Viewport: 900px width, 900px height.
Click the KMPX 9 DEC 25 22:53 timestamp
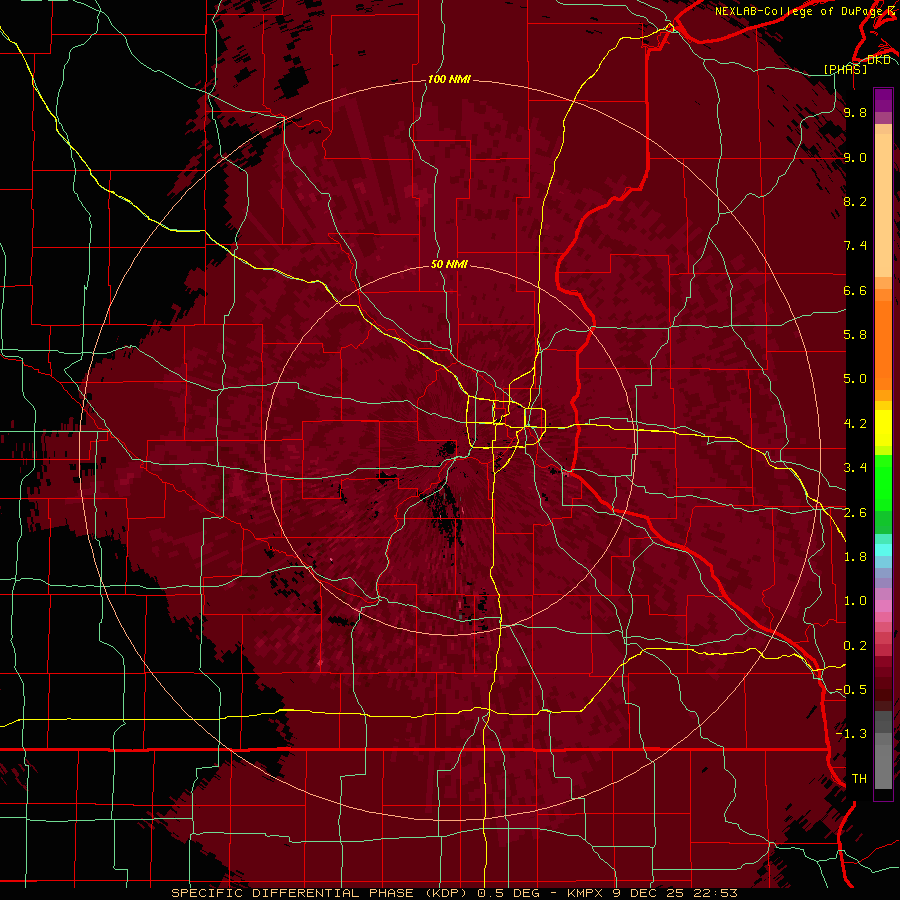click(x=652, y=893)
